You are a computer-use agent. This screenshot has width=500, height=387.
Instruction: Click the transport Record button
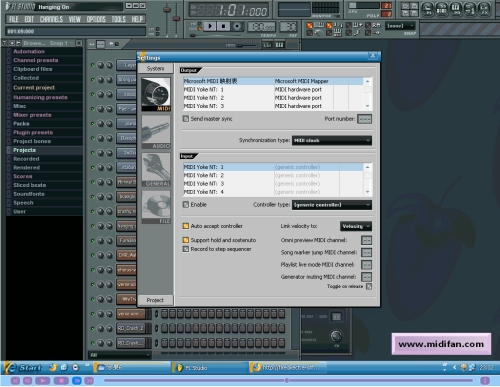(x=237, y=26)
